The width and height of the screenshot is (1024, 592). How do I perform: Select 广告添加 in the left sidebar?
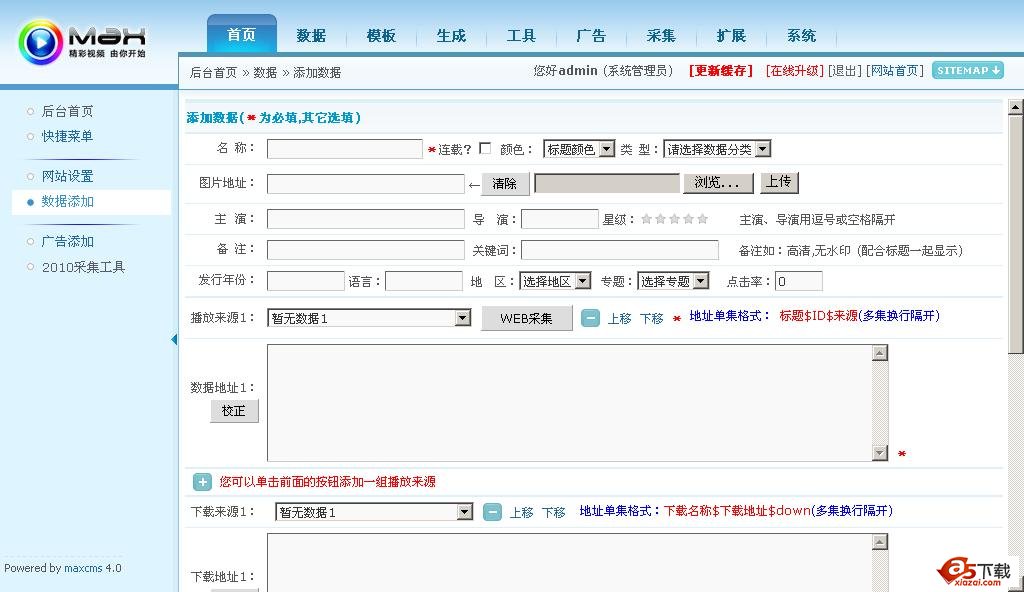pyautogui.click(x=67, y=241)
